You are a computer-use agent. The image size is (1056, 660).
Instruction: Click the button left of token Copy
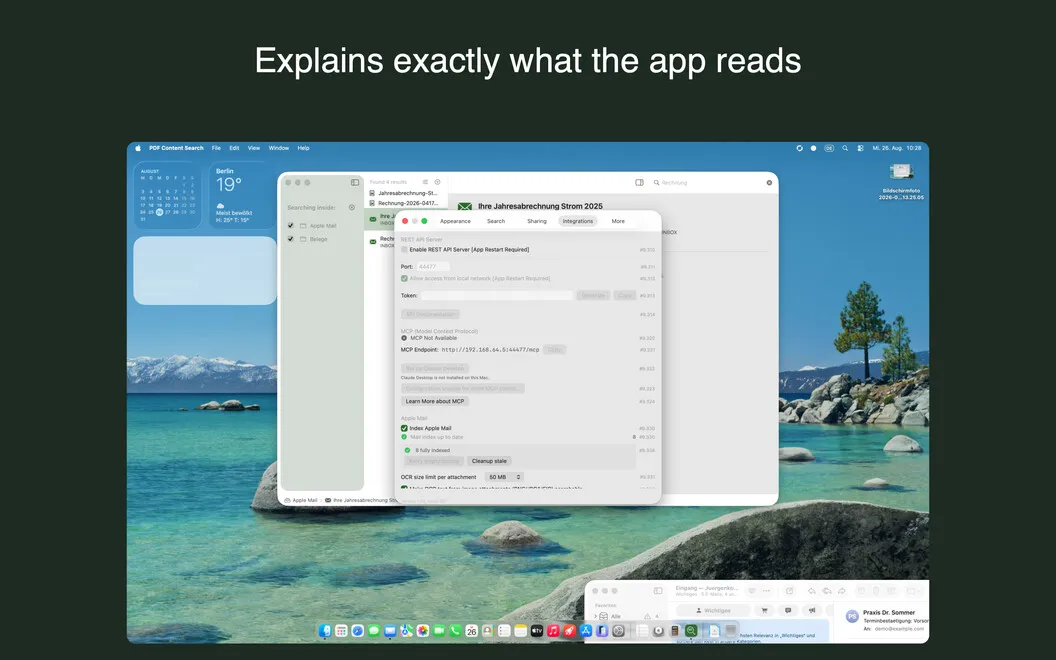[x=593, y=296]
